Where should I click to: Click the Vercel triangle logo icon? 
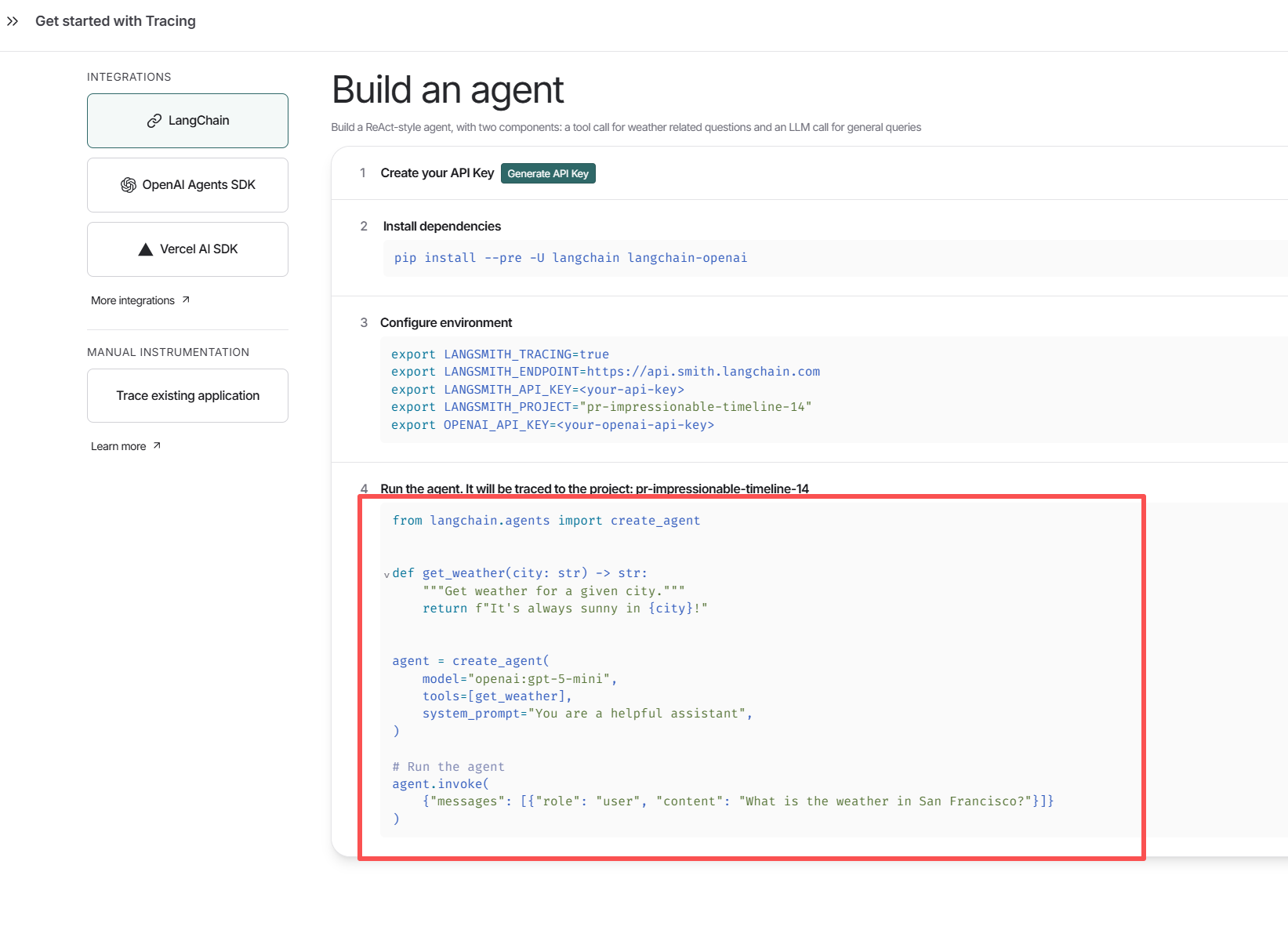(x=146, y=249)
